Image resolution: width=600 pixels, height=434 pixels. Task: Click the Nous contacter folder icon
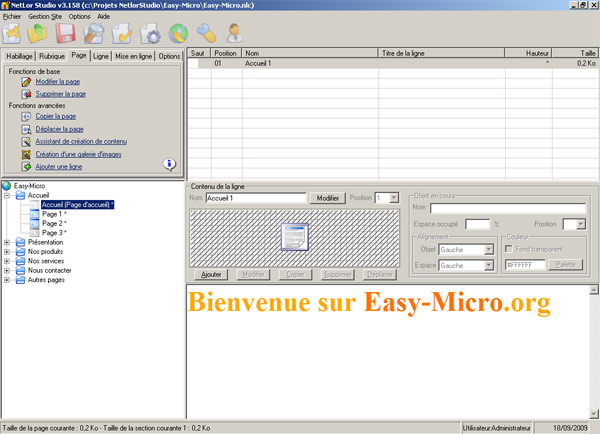(x=21, y=271)
